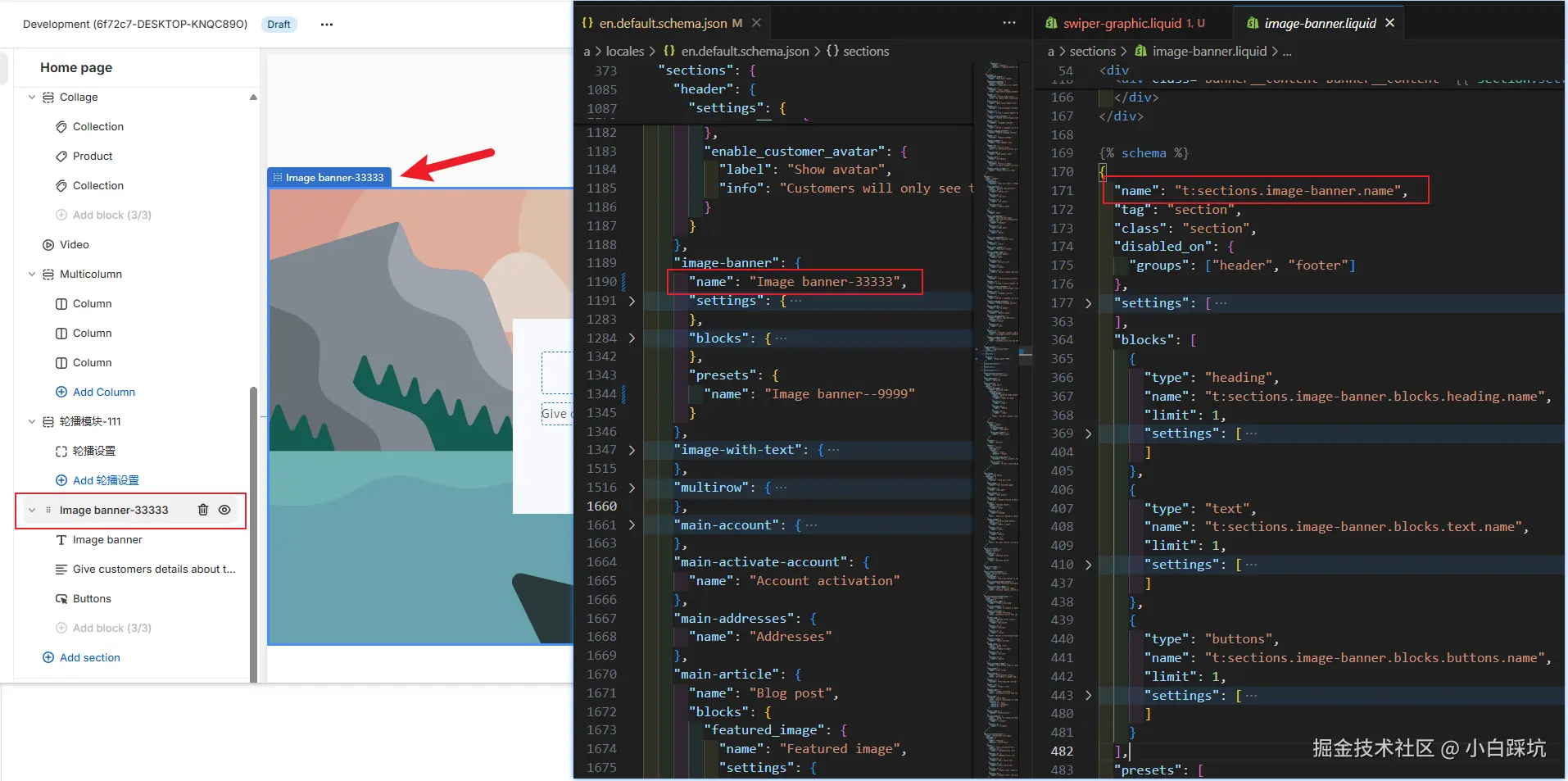The height and width of the screenshot is (781, 1568).
Task: Expand folded image-with-text at line 1347
Action: tap(632, 450)
